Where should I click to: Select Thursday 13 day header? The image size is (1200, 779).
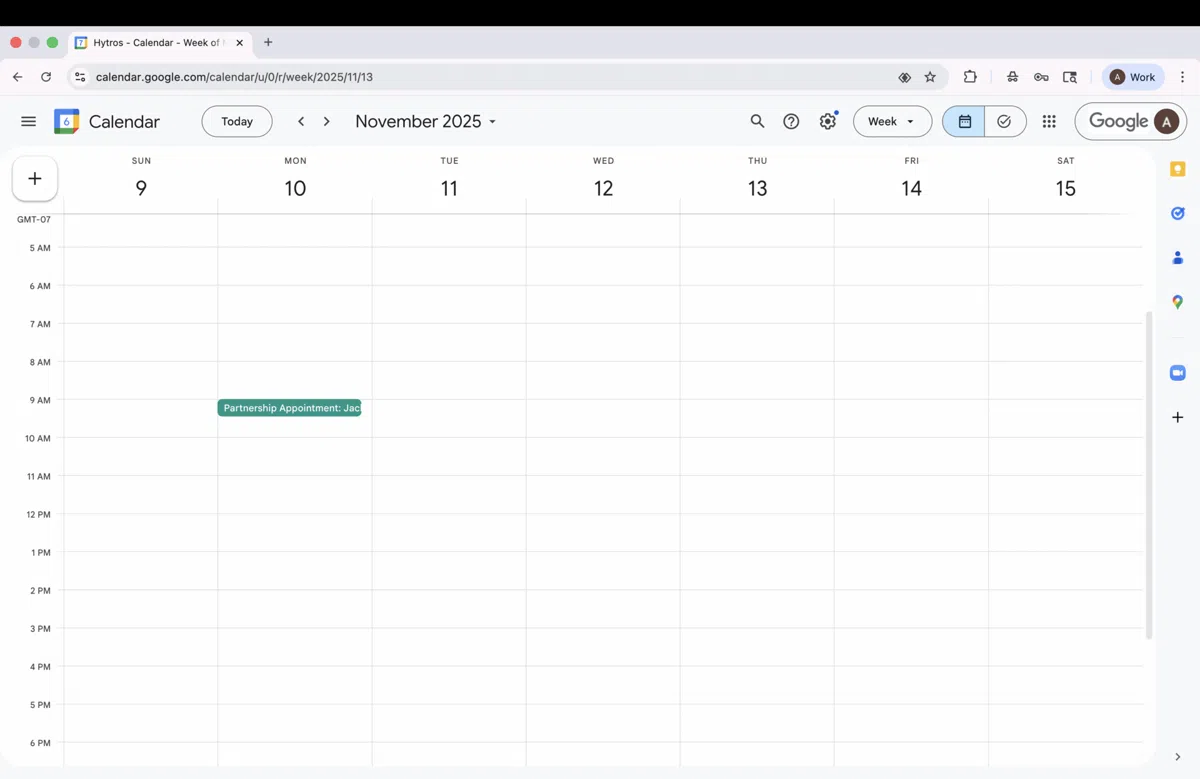(x=757, y=188)
